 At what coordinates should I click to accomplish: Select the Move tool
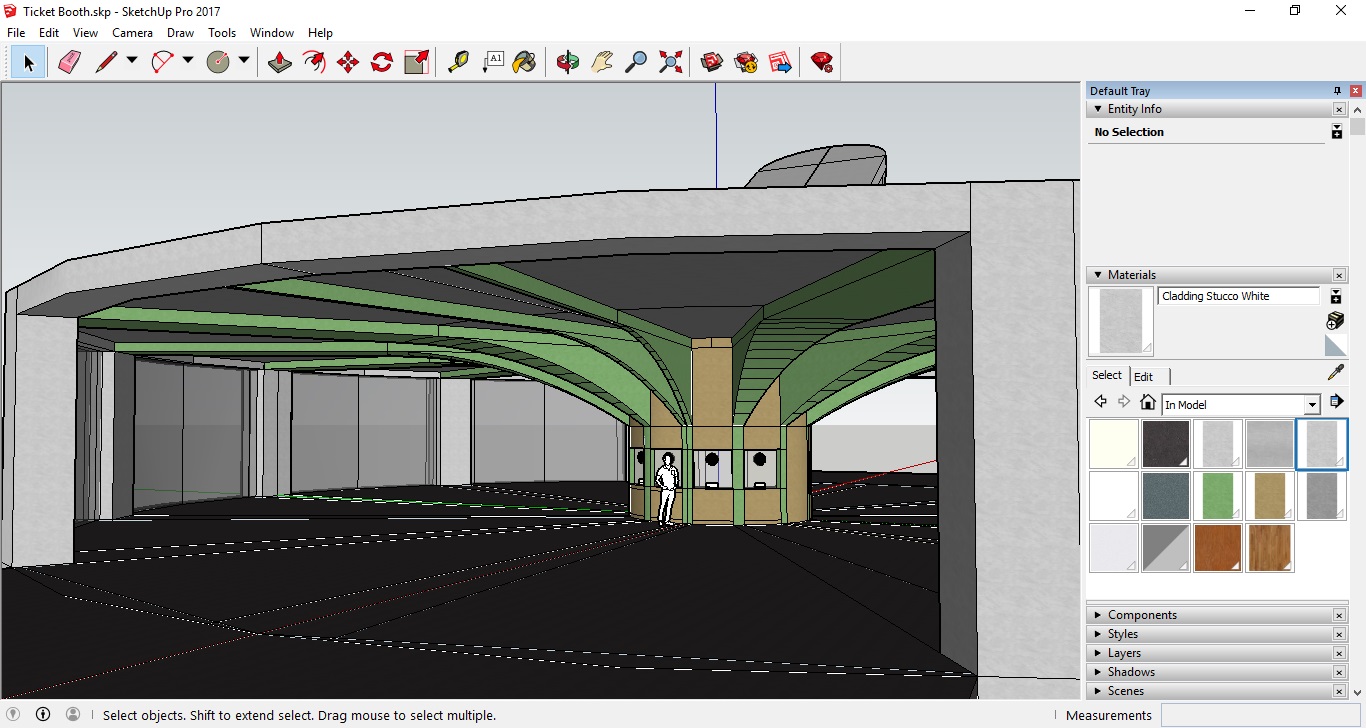pos(348,62)
